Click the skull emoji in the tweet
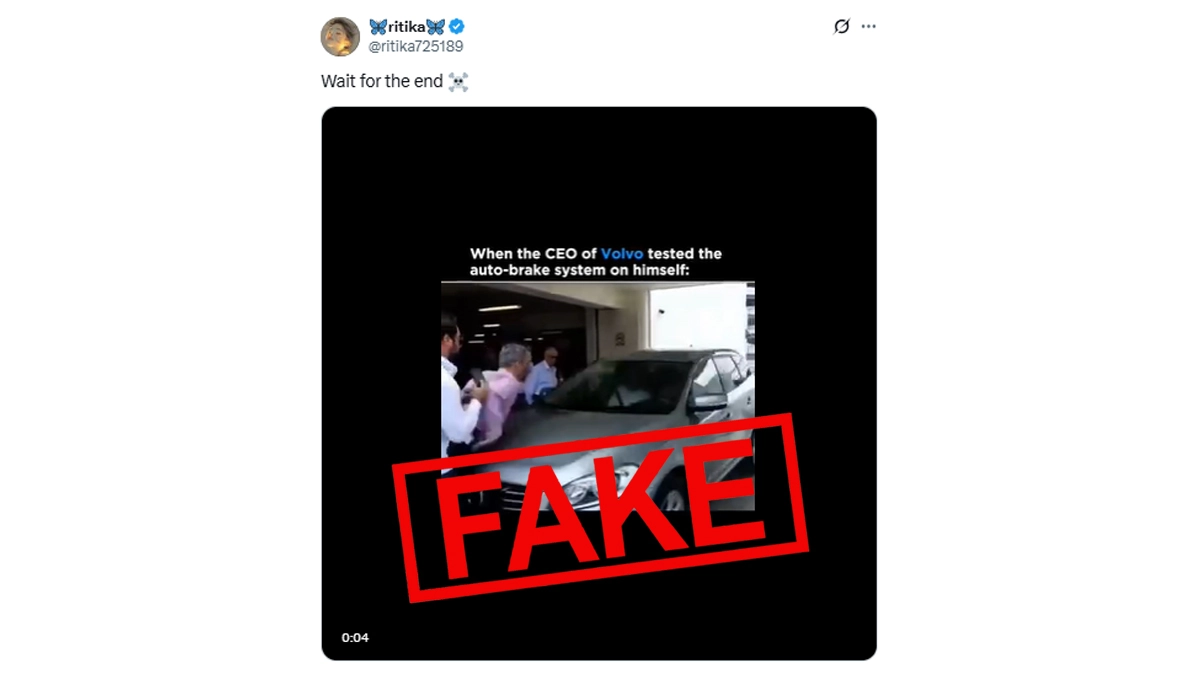The width and height of the screenshot is (1200, 675). (458, 82)
